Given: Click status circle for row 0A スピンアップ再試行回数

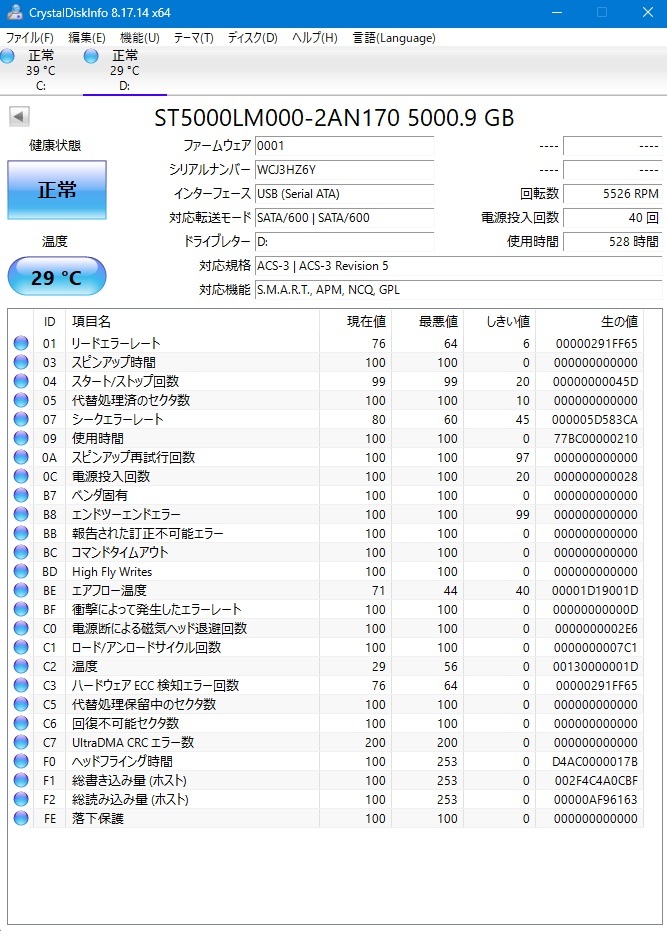Looking at the screenshot, I should (x=21, y=457).
